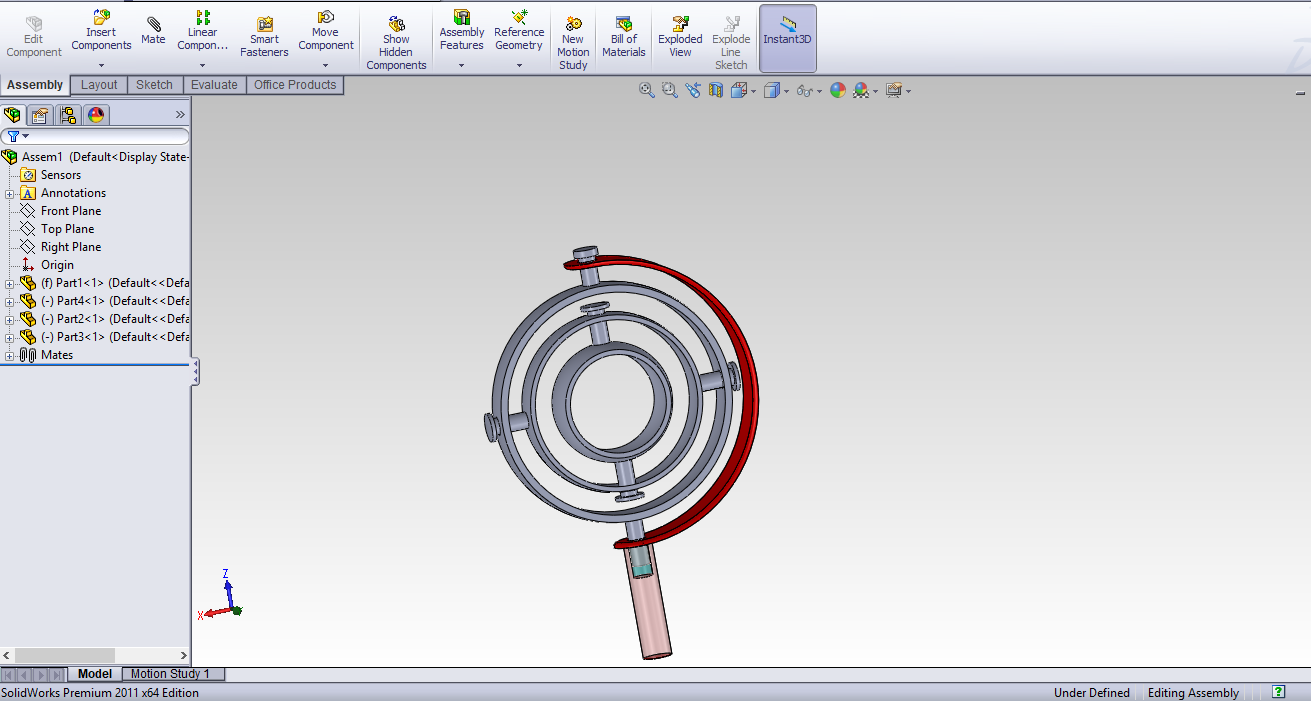Click the Exploded View tool
1311x701 pixels.
point(680,37)
